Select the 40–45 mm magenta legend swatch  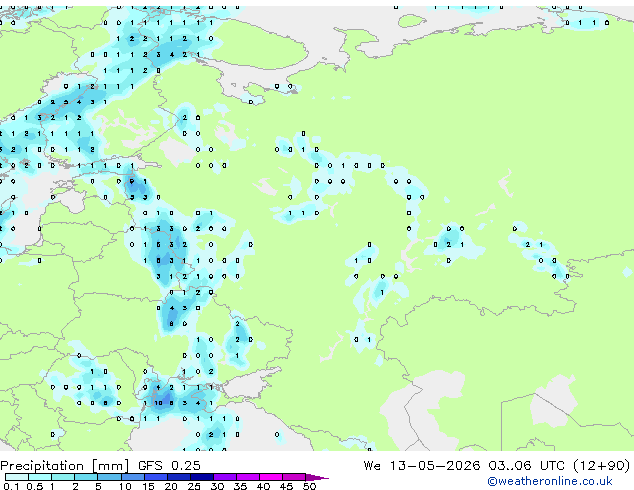(271, 477)
